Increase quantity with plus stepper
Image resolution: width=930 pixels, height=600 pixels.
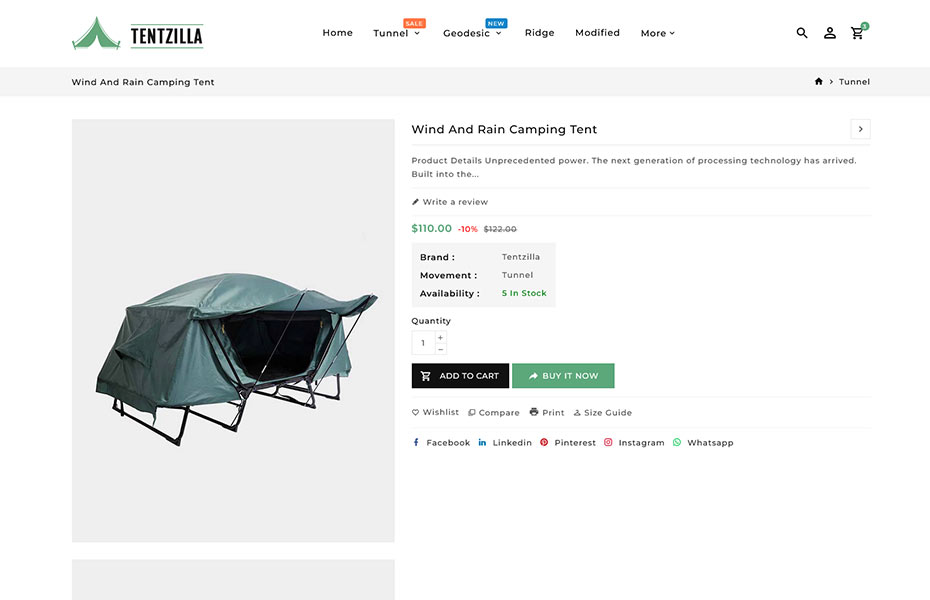441,337
